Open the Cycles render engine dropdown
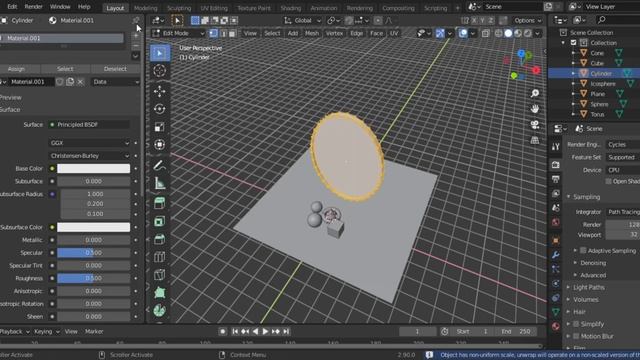Screen dimensions: 640x360 (622, 144)
